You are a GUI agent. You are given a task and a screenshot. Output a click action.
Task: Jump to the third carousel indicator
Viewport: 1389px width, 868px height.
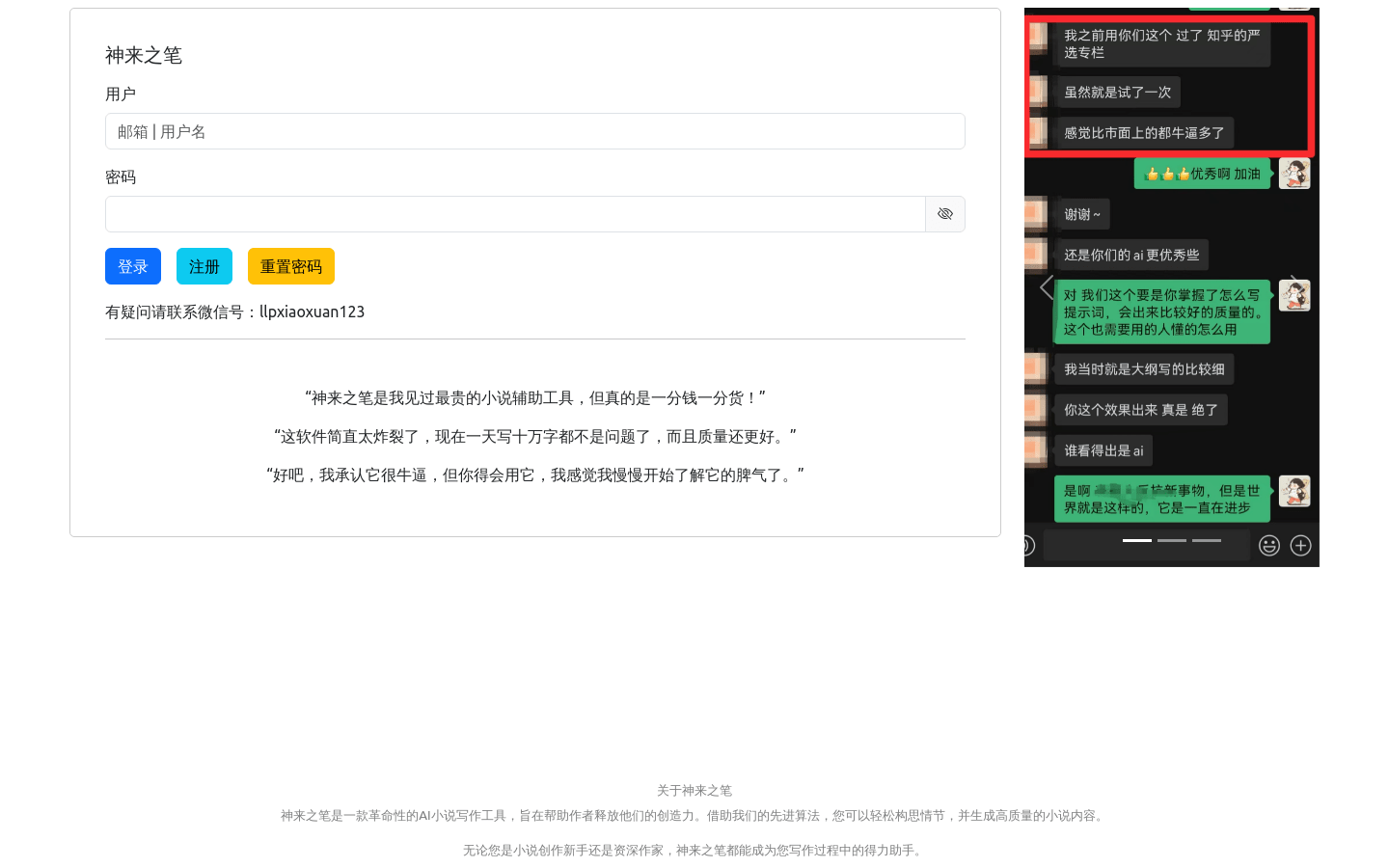(1207, 540)
